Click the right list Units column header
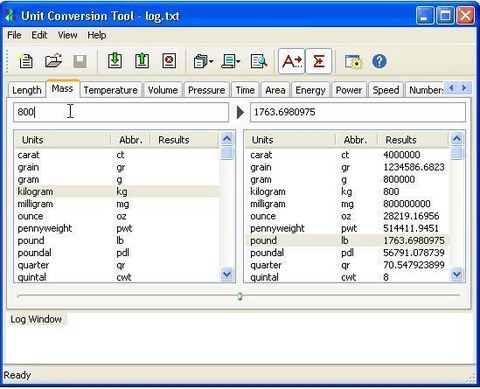 tap(290, 140)
